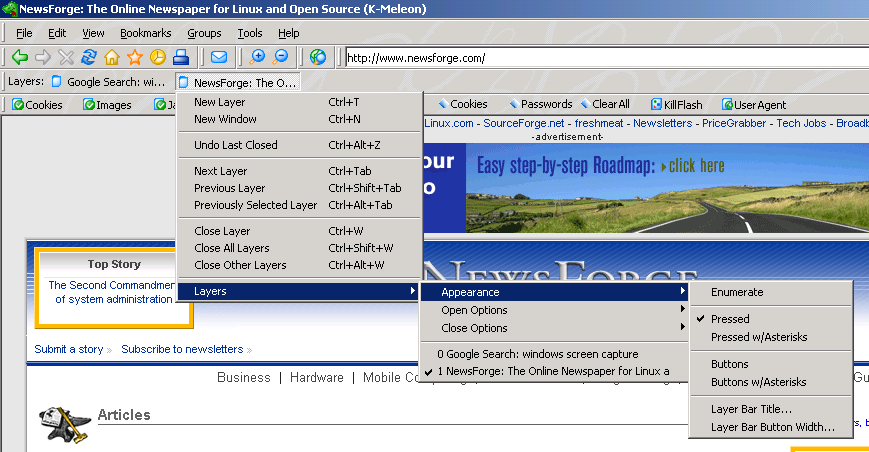Screen dimensions: 869x452
Task: Toggle the Cookies checkbox button
Action: [38, 105]
